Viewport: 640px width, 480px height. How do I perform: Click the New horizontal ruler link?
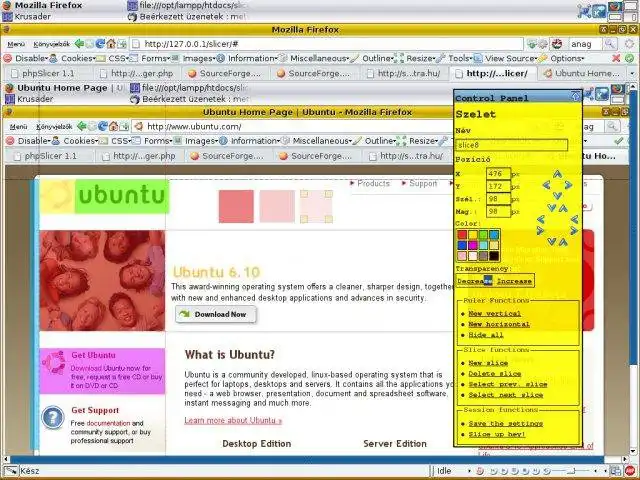pos(499,324)
